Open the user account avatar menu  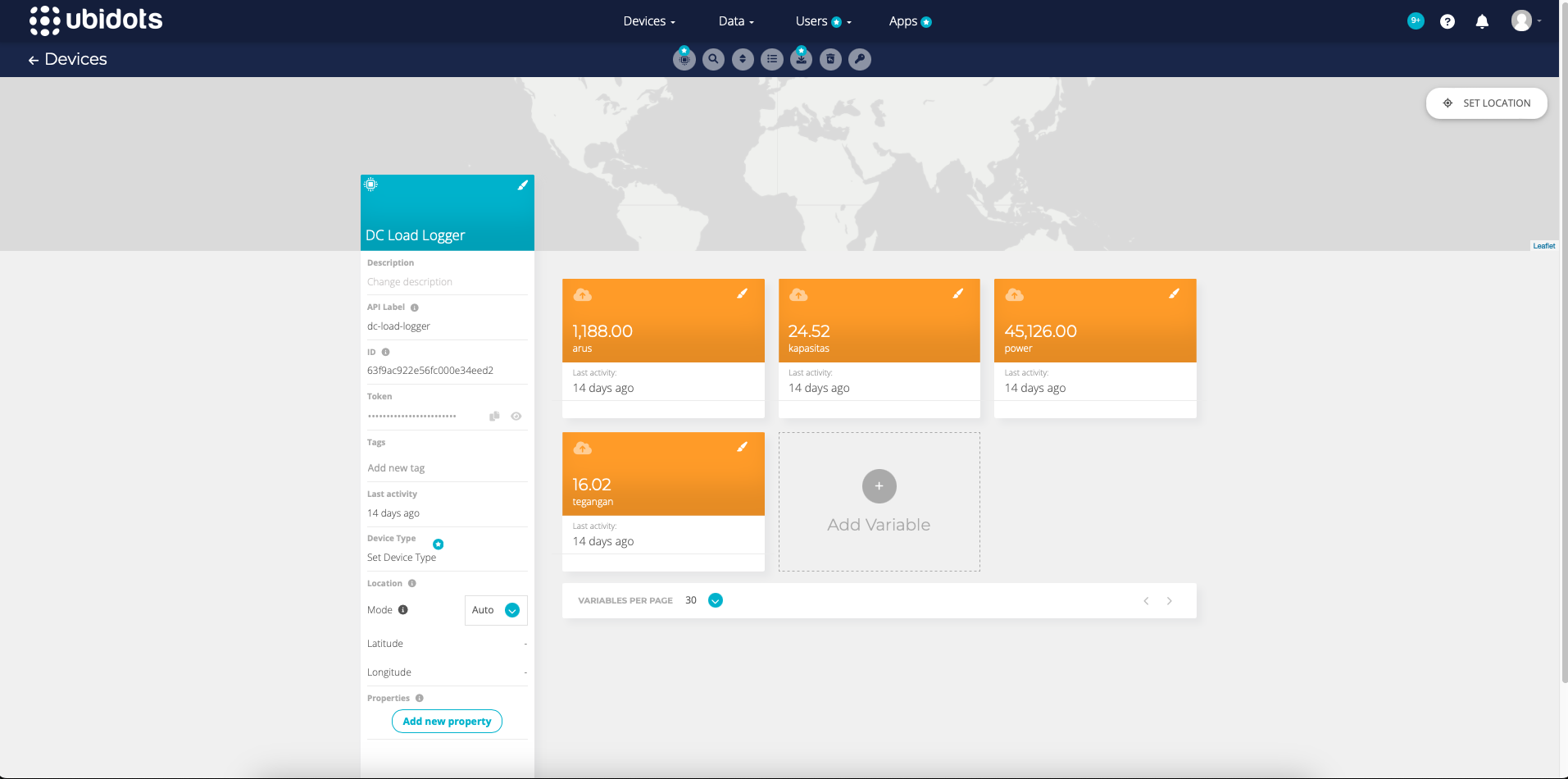pos(1526,20)
